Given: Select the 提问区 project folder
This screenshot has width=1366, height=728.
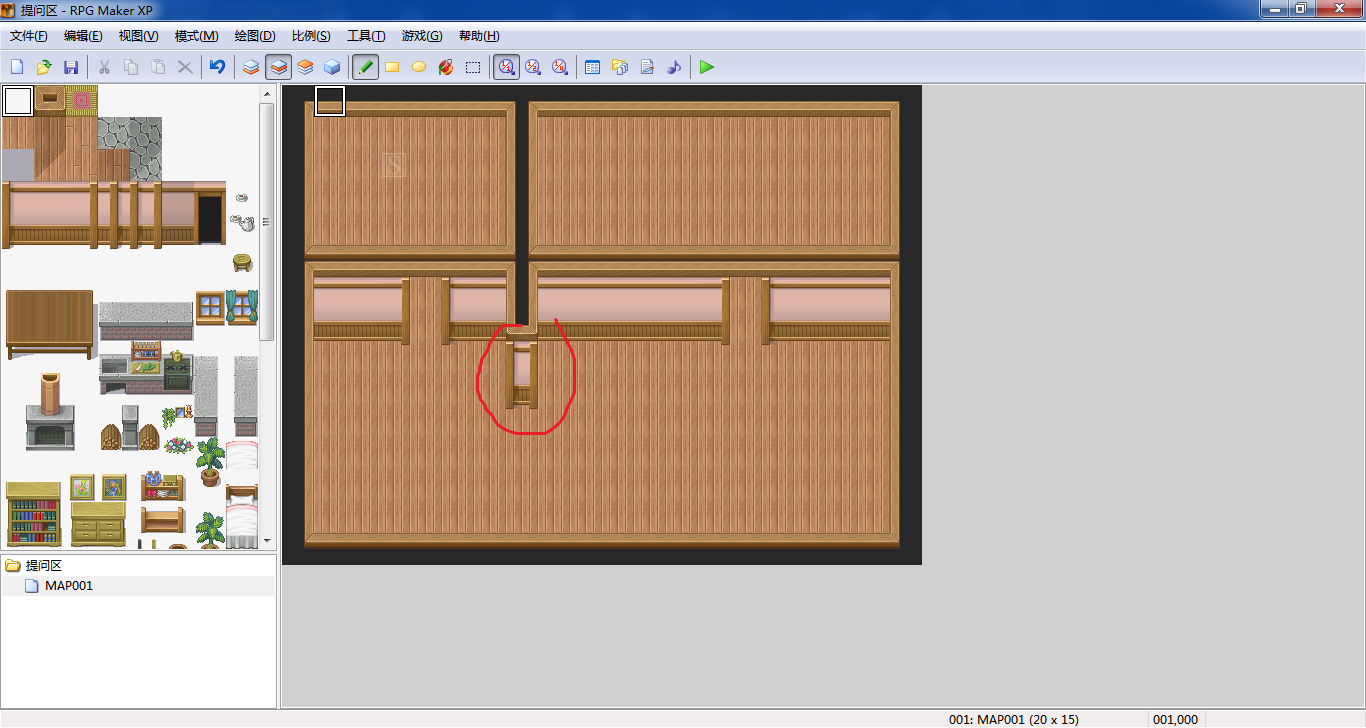Looking at the screenshot, I should pos(43,566).
